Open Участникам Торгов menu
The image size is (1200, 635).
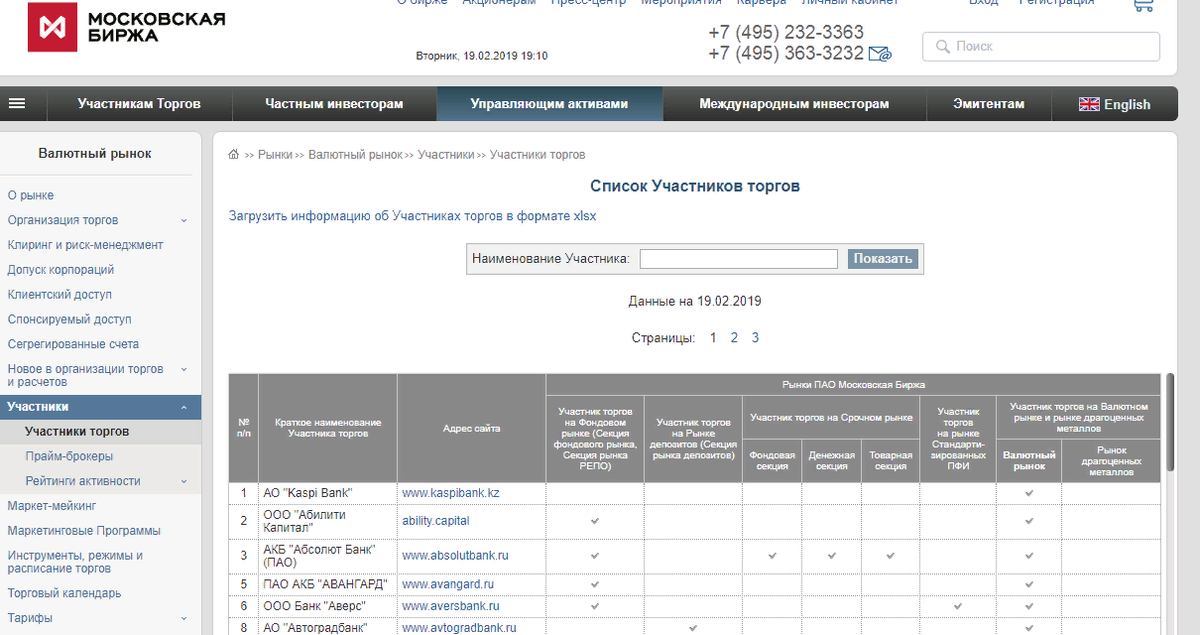(x=139, y=104)
